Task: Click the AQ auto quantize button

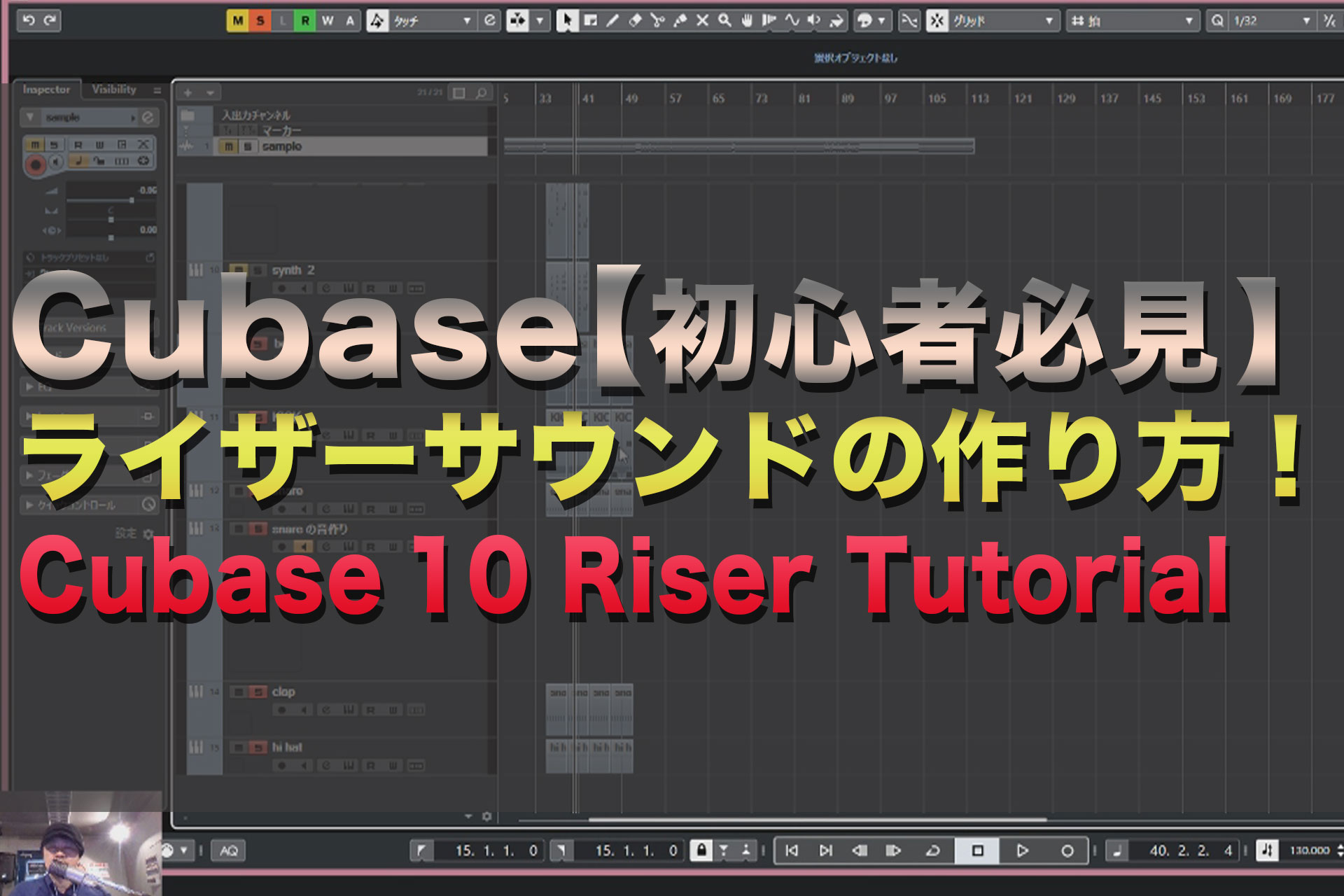Action: (229, 850)
